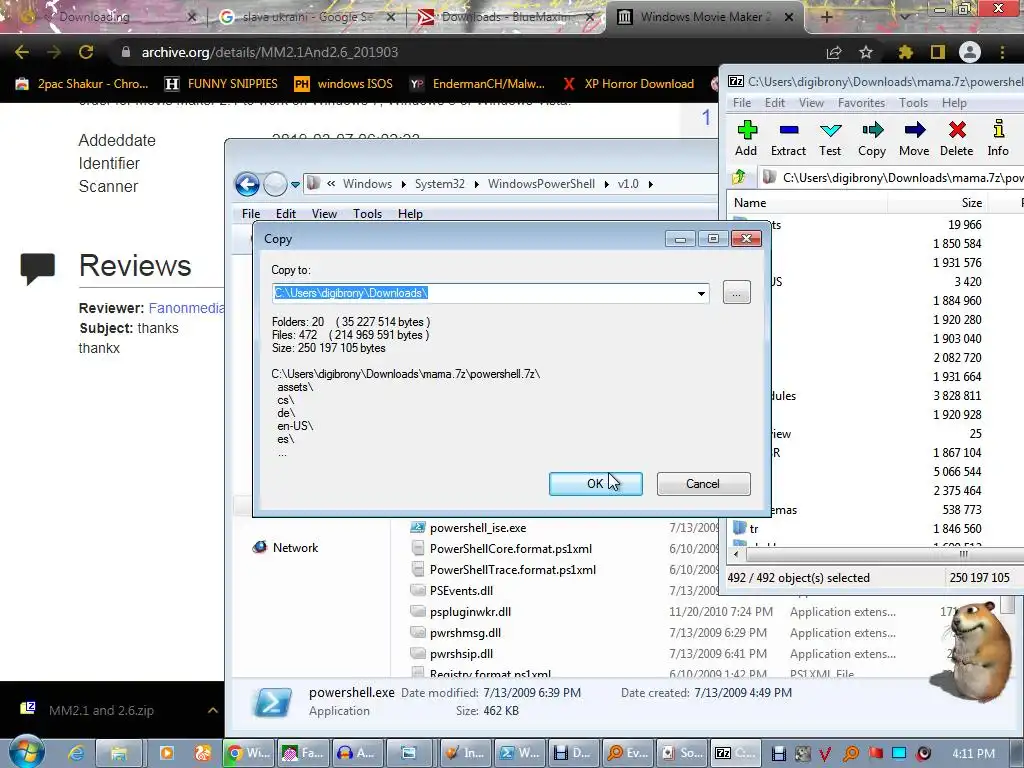Select the powershell_ise.exe file
The height and width of the screenshot is (768, 1024).
pos(468,528)
